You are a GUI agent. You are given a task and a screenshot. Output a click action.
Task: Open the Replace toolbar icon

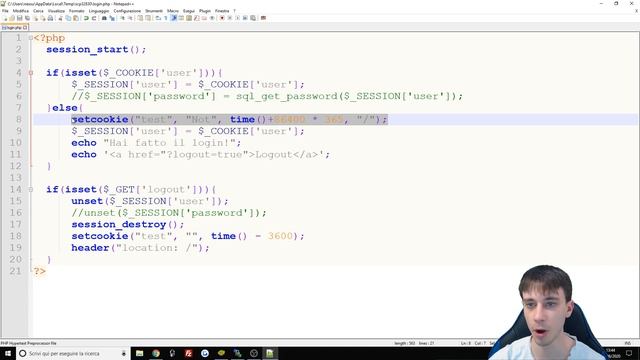(x=112, y=18)
